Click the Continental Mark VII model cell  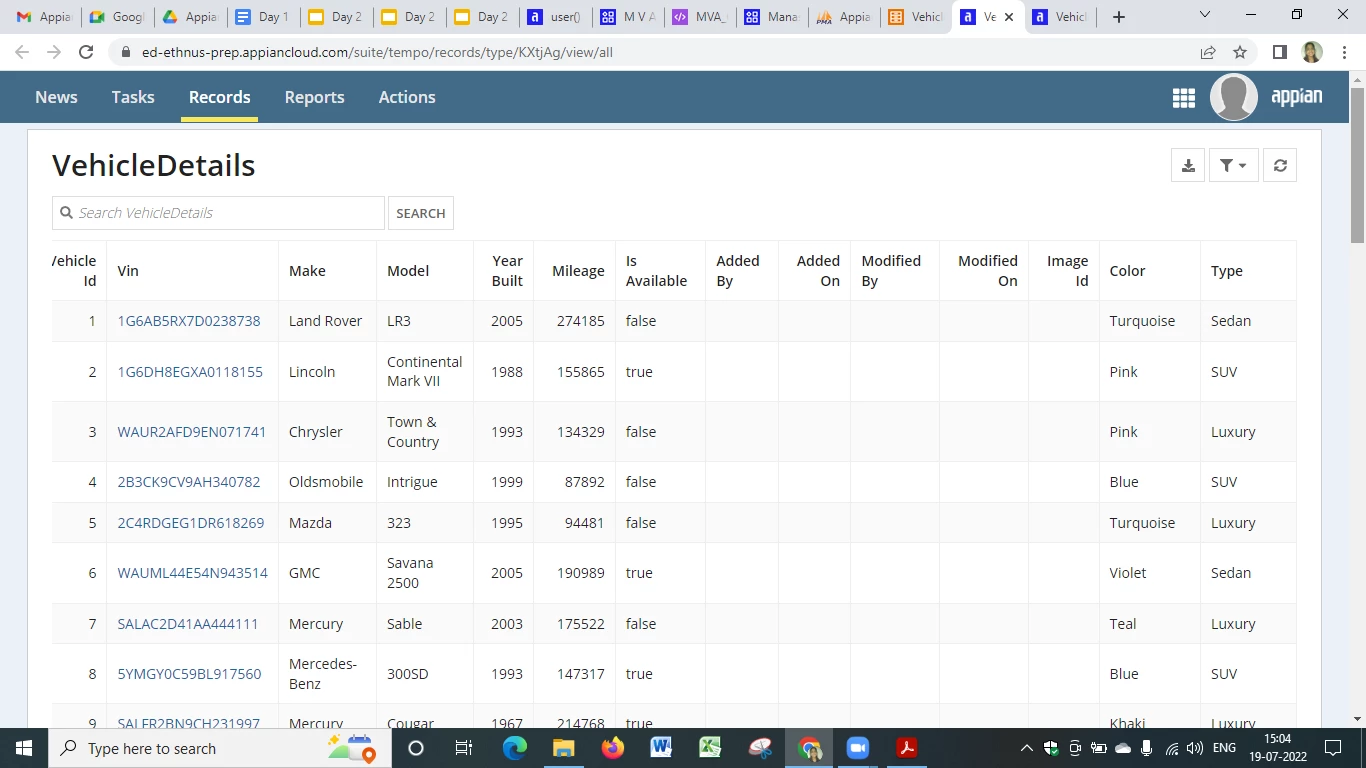pos(424,372)
